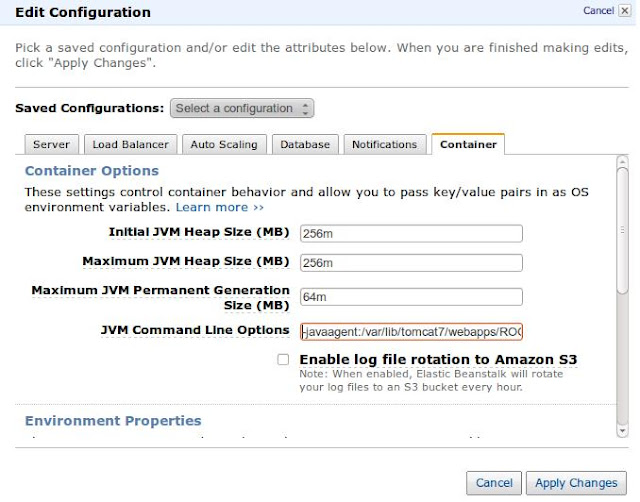Click the Maximum JVM Permanent Generation Size field

point(411,297)
